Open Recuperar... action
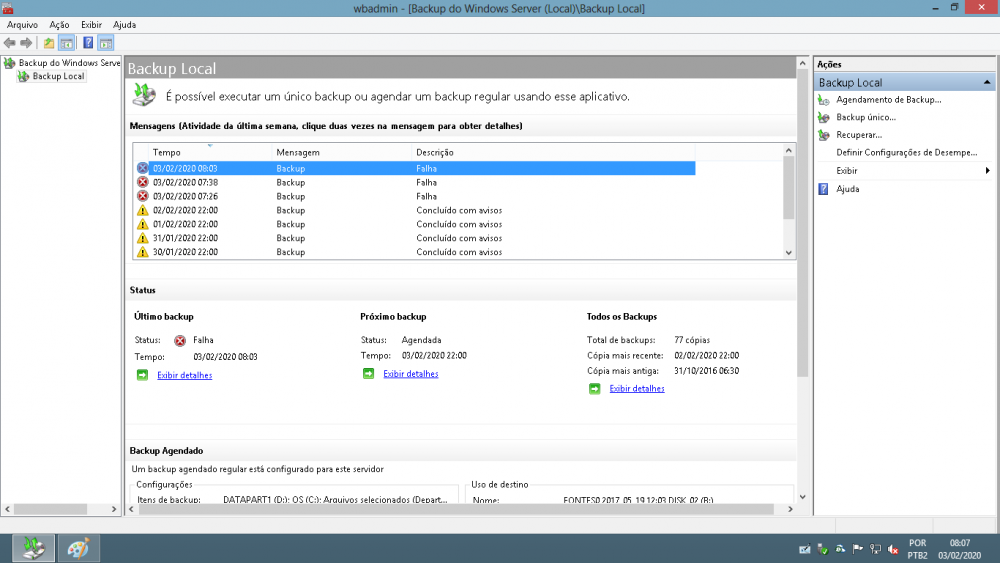 click(858, 135)
